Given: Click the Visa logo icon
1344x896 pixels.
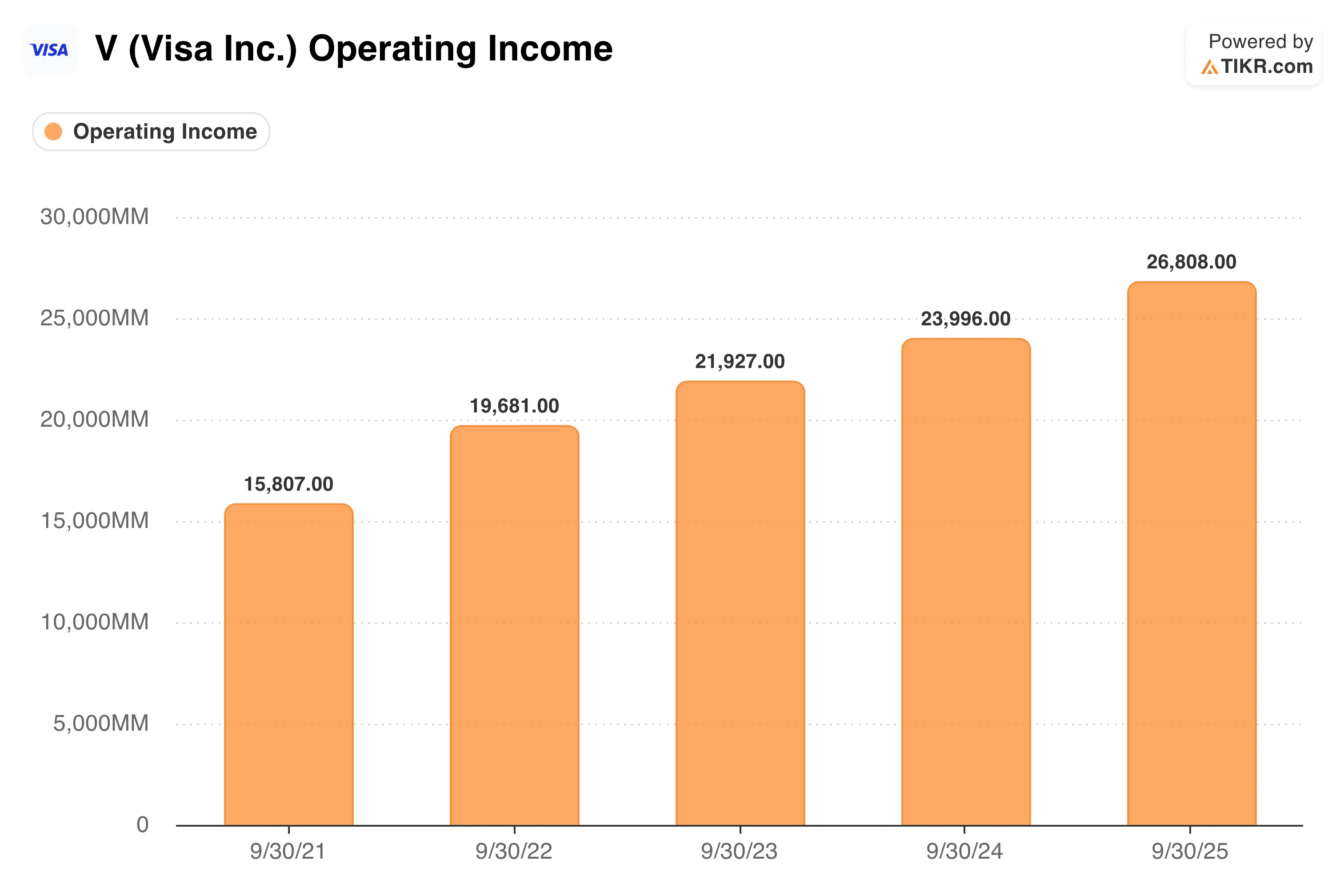Looking at the screenshot, I should [50, 50].
